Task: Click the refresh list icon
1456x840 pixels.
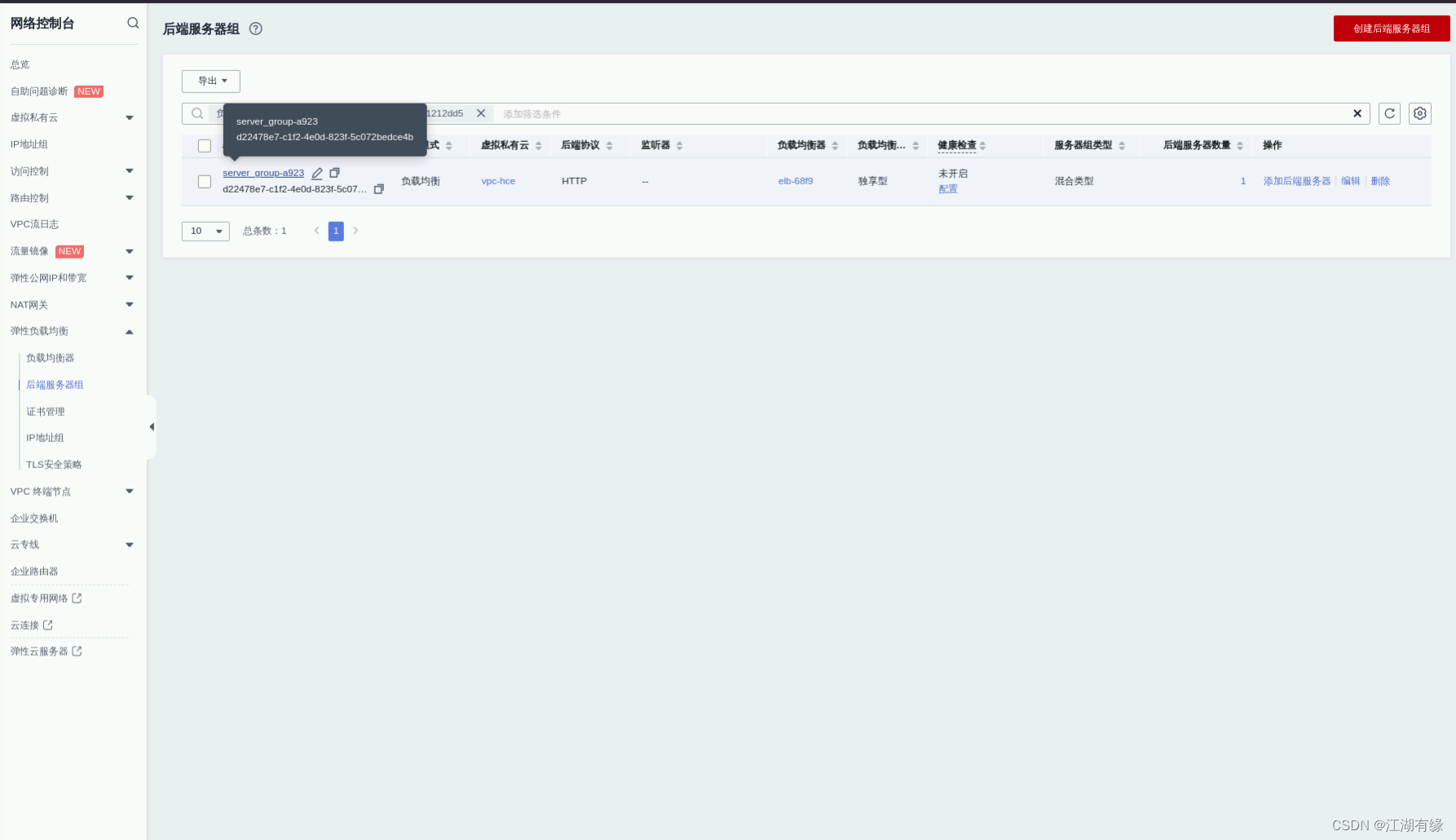Action: 1390,113
